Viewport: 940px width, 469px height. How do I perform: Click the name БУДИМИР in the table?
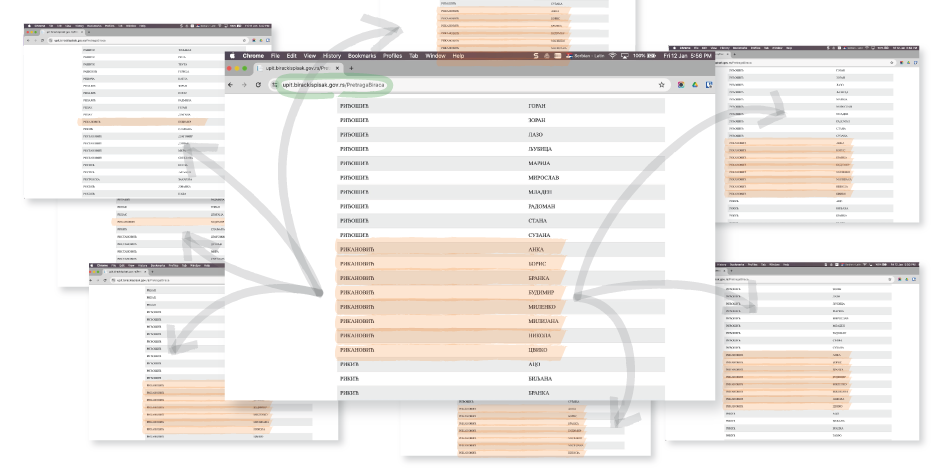point(541,293)
